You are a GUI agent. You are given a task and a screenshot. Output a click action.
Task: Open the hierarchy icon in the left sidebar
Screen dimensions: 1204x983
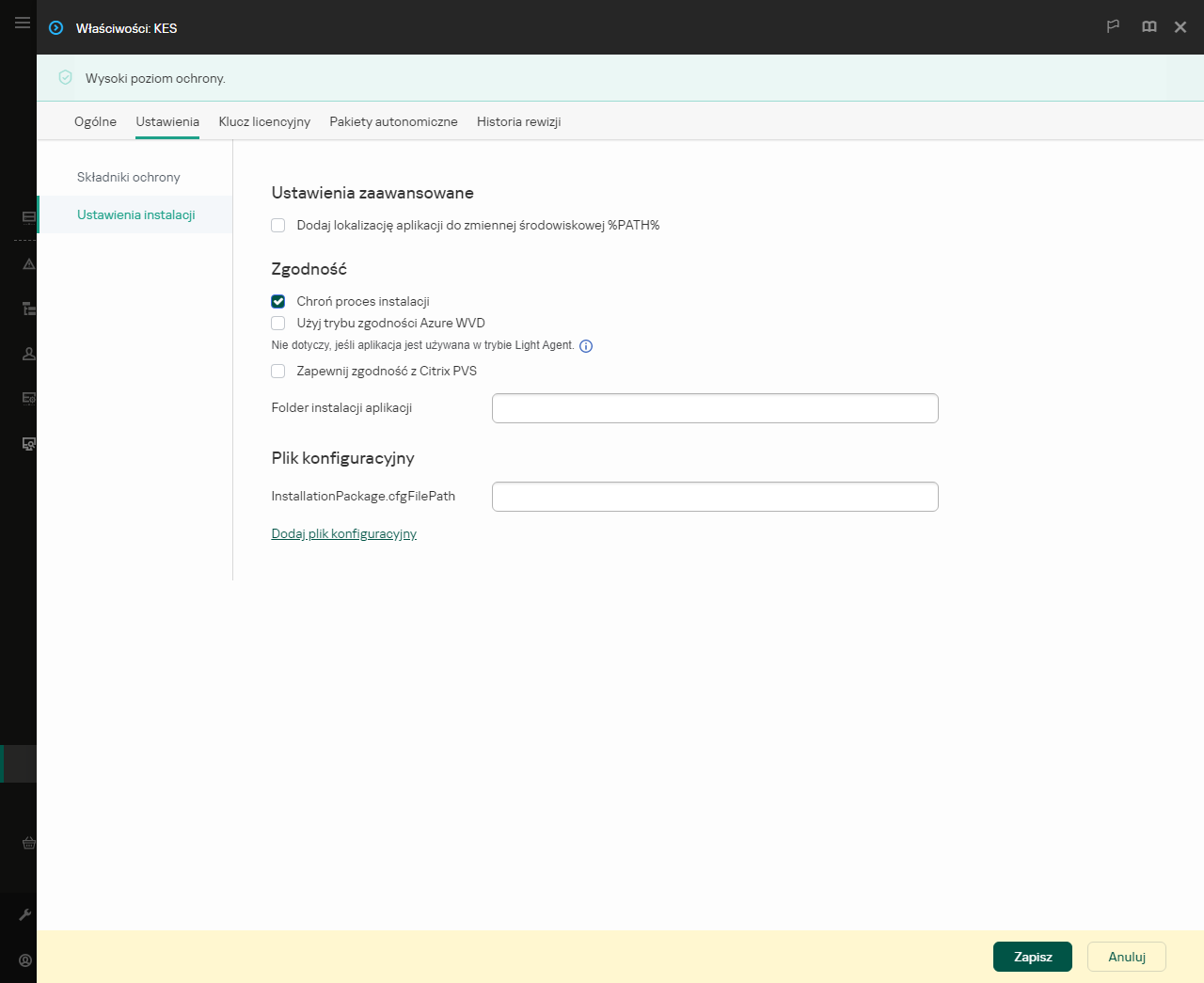click(27, 309)
